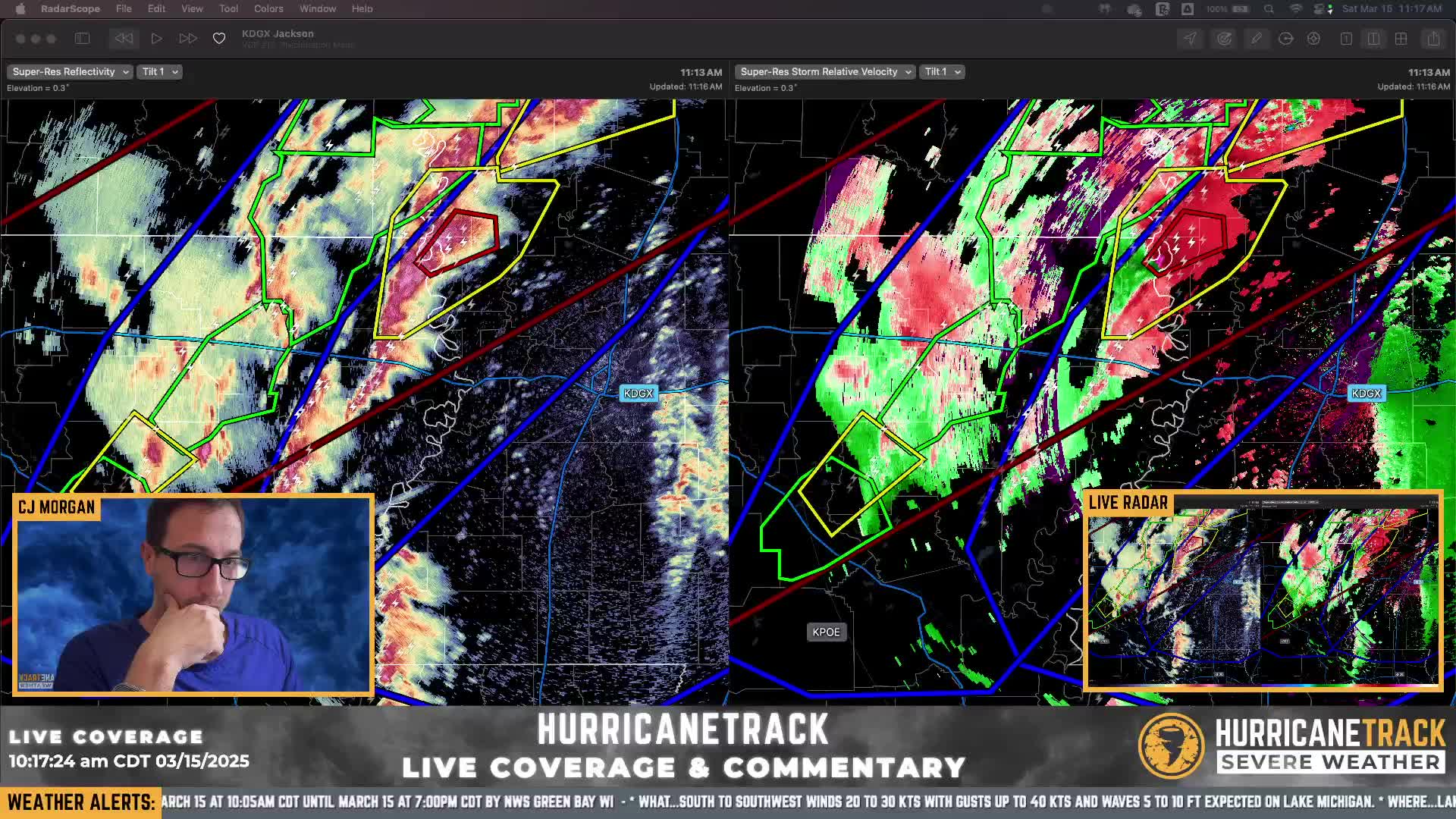Open Super-Res Storm Relative Velocity dropdown
This screenshot has height=819, width=1456.
coord(824,71)
